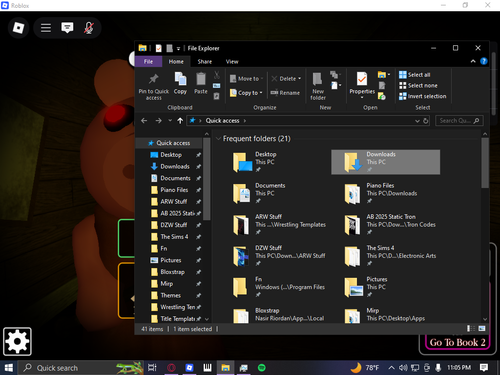This screenshot has height=375, width=500.
Task: Open Task View on taskbar
Action: coord(152,368)
